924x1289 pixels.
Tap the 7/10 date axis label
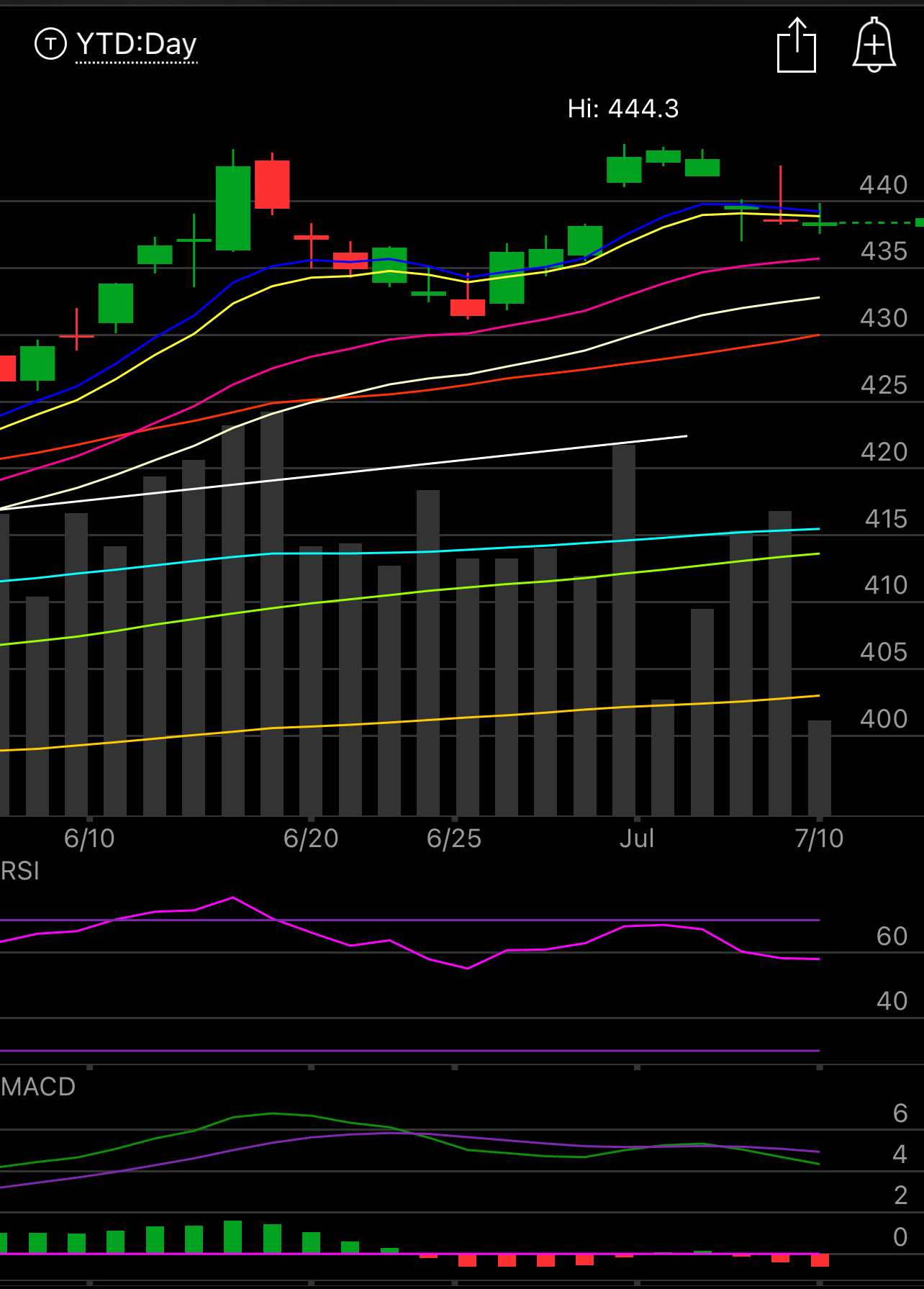(819, 838)
